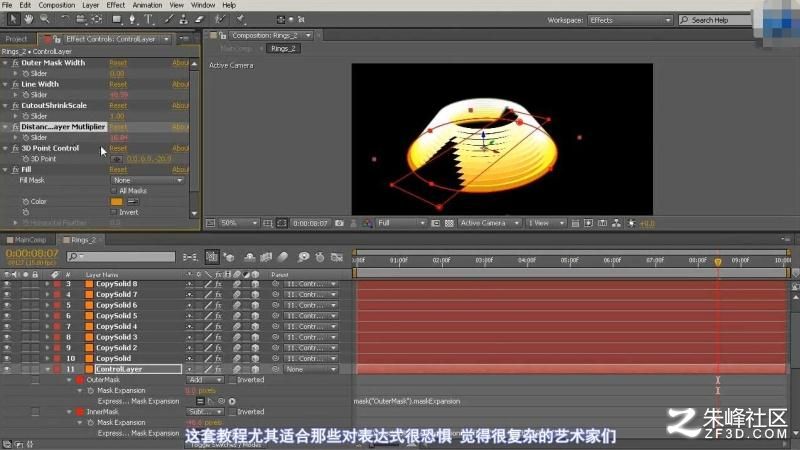Screen dimensions: 800x450
Task: Select the Pen tool
Action: tap(132, 19)
